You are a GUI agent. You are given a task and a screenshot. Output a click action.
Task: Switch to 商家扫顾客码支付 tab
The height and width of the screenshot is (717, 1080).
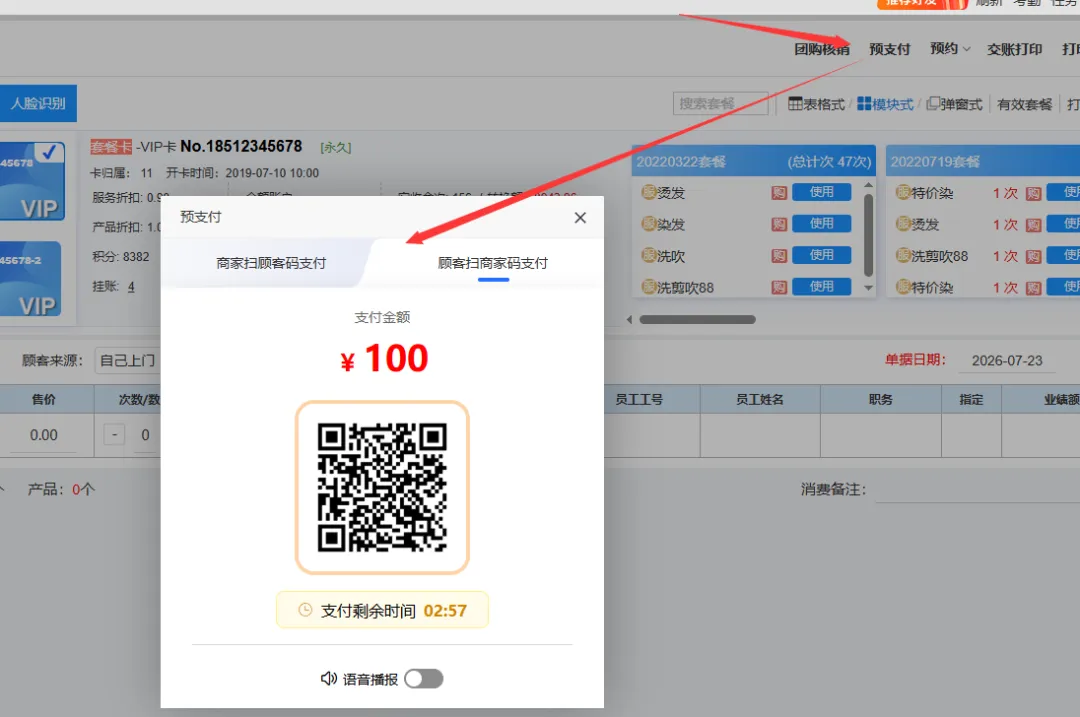click(x=271, y=263)
